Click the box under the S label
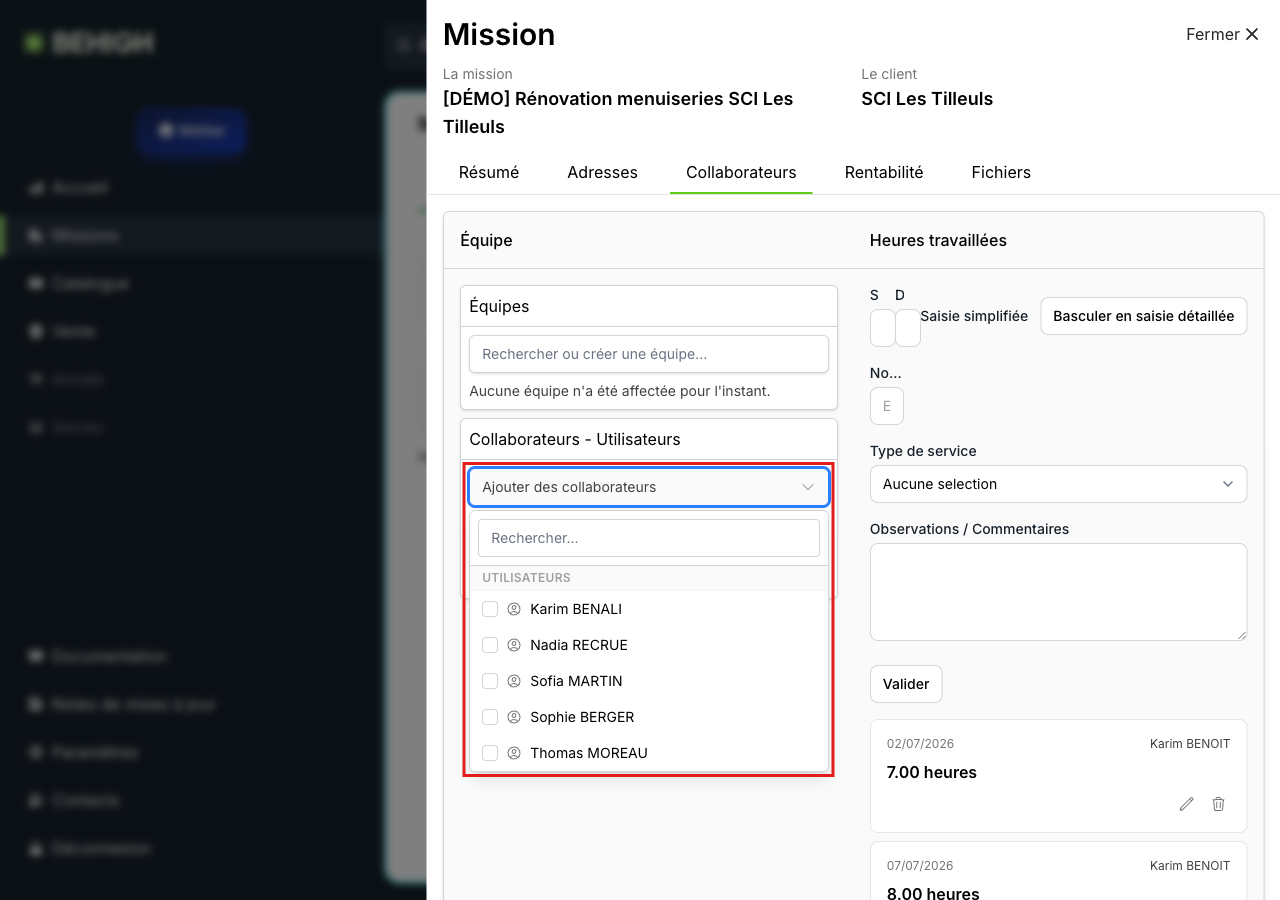This screenshot has width=1280, height=900. 883,328
